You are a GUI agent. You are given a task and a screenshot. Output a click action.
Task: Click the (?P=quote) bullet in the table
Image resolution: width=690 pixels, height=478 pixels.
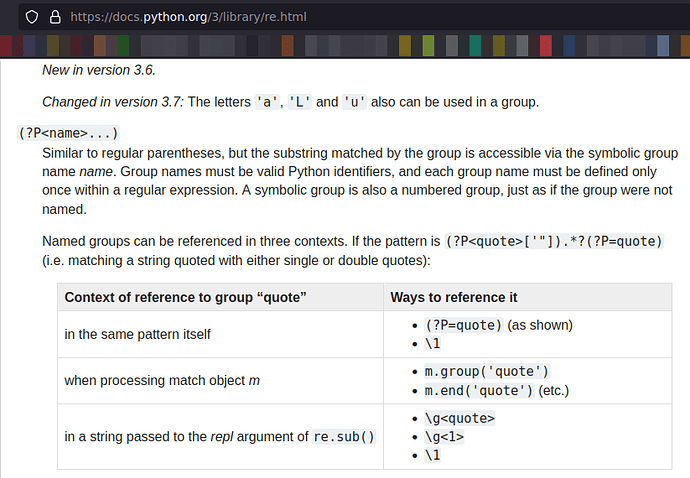[x=463, y=325]
